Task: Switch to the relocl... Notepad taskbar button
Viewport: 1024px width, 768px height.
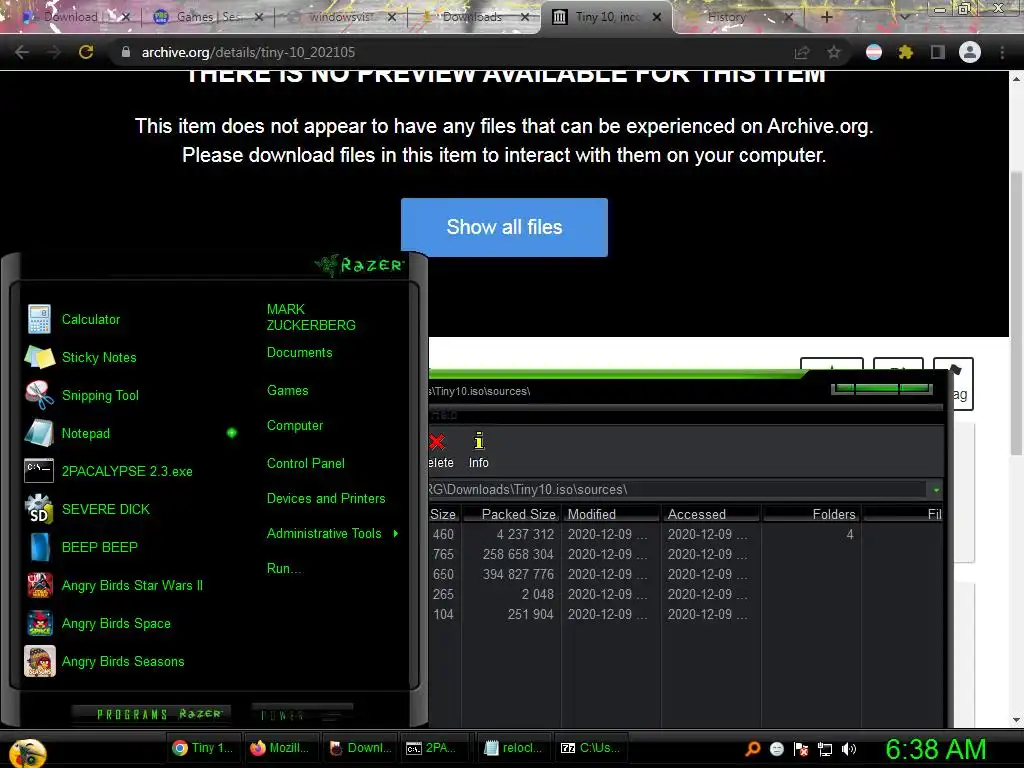Action: pyautogui.click(x=515, y=748)
